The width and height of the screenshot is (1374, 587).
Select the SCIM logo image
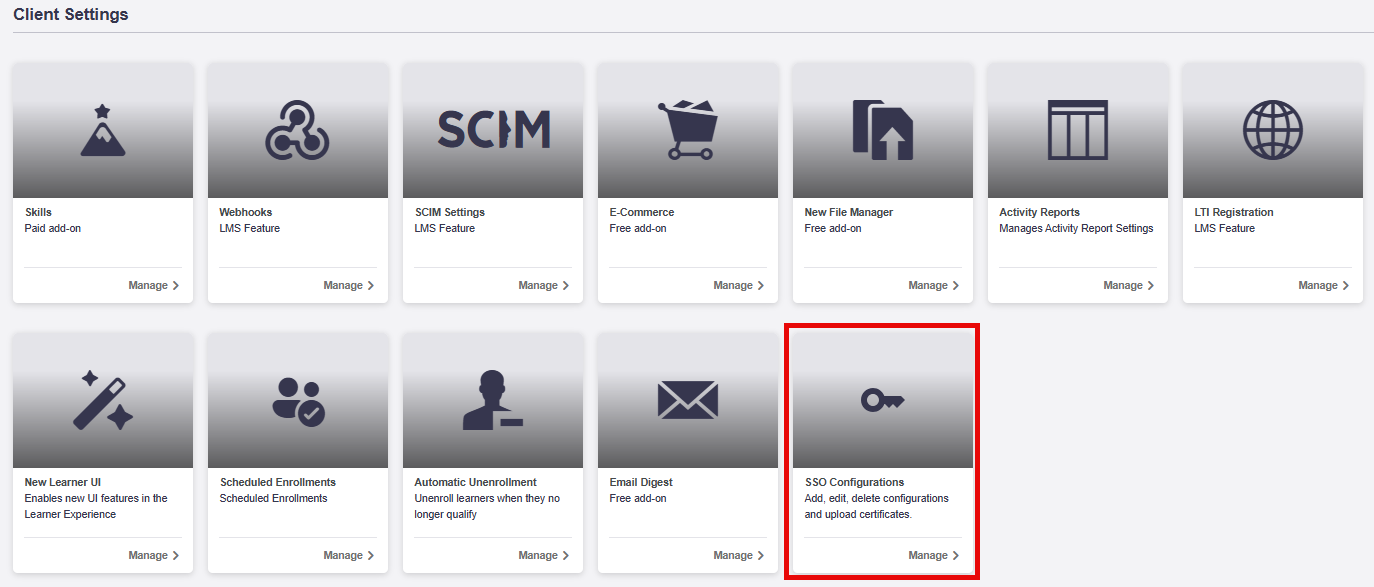[x=493, y=130]
